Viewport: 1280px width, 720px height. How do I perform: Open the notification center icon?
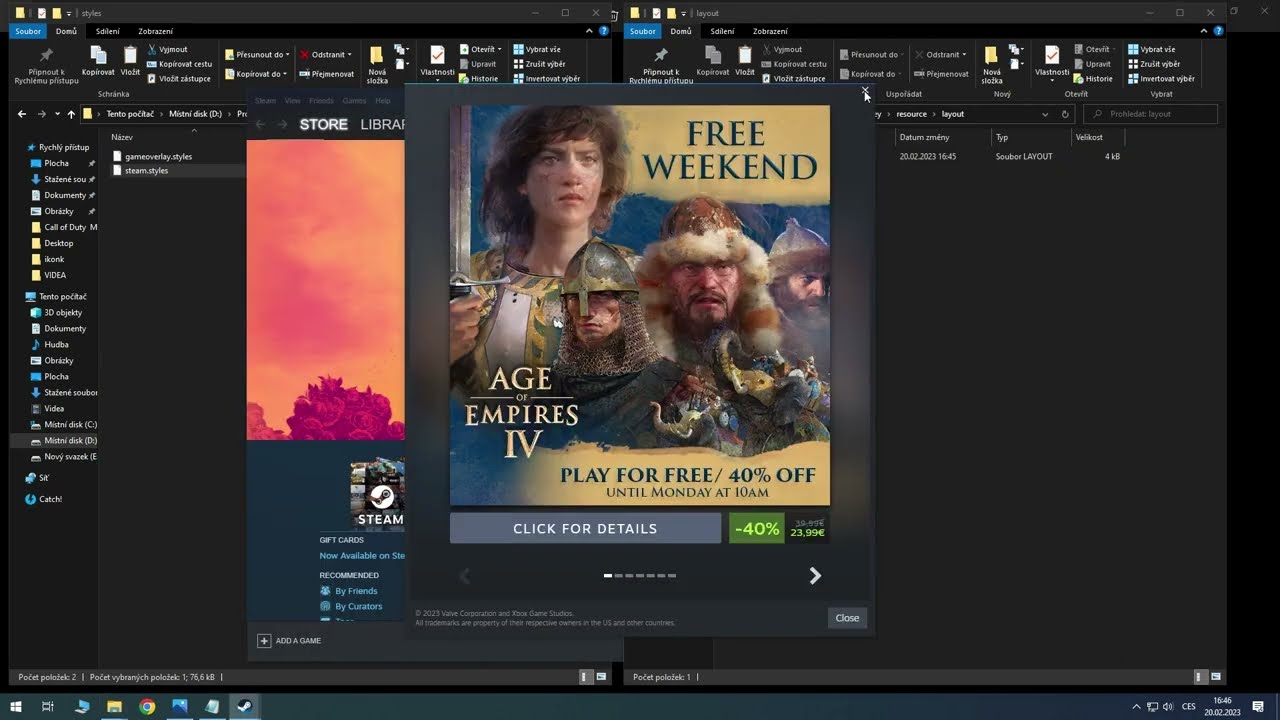point(1258,707)
